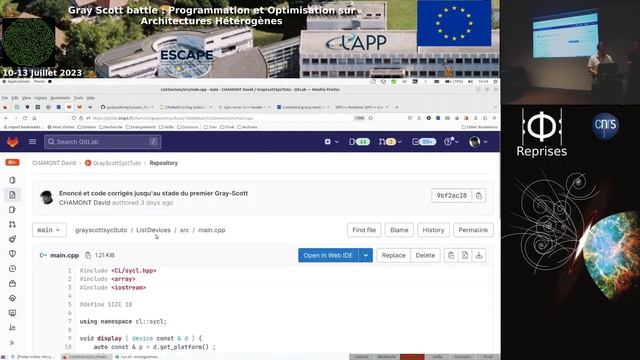Screen dimensions: 640x360
Task: Click Open in Web IDE button
Action: (328, 255)
